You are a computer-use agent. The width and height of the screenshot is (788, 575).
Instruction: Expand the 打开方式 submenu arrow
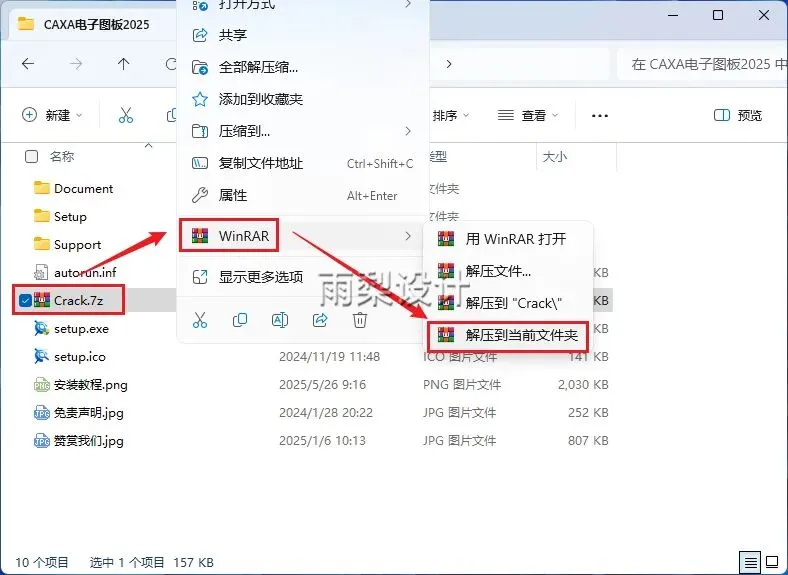pos(408,4)
